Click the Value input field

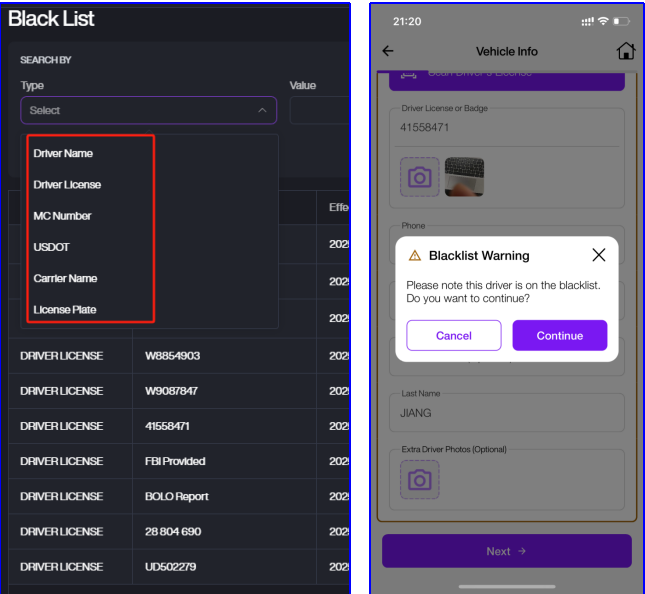[320, 110]
